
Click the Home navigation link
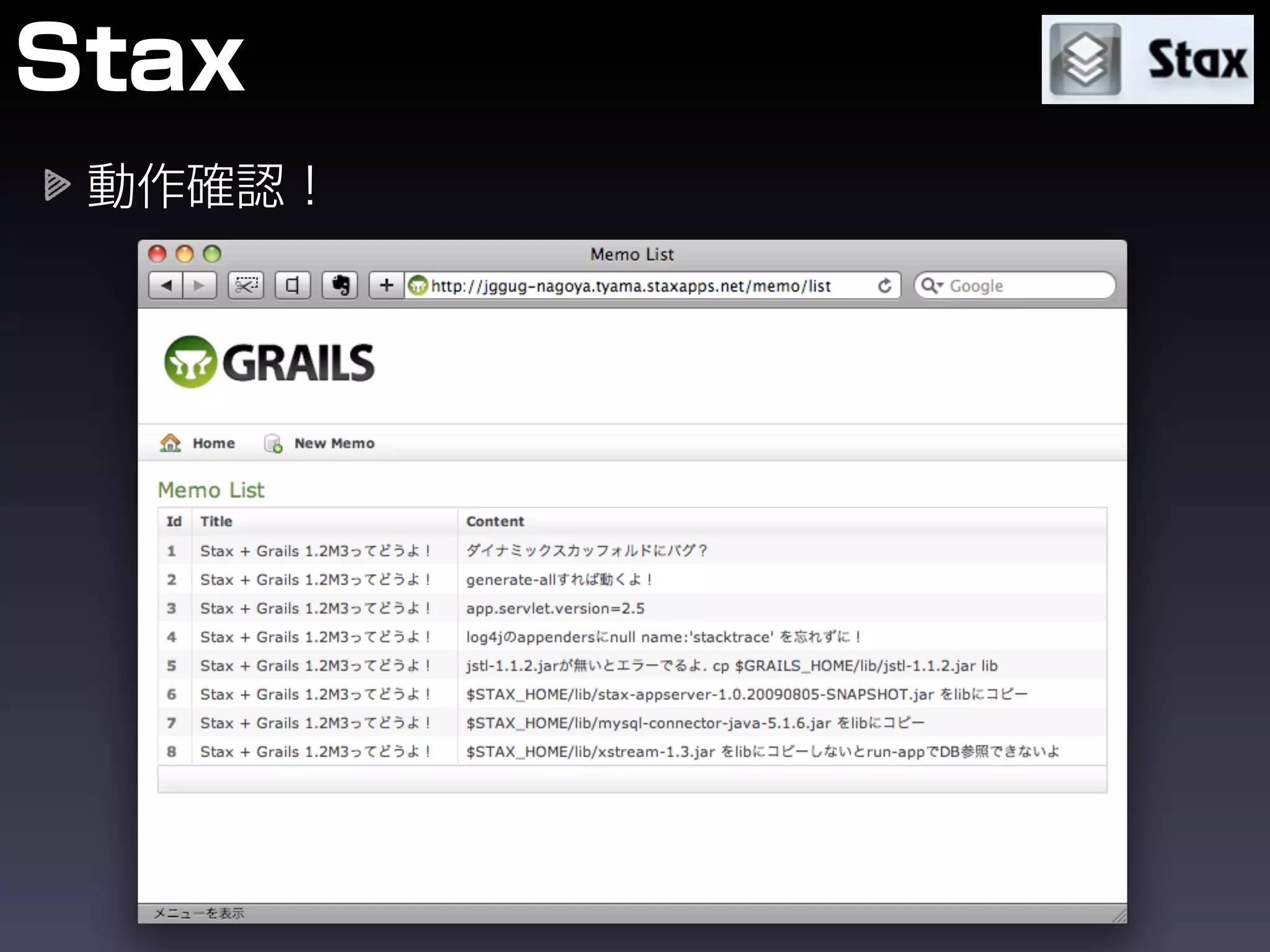(x=213, y=443)
